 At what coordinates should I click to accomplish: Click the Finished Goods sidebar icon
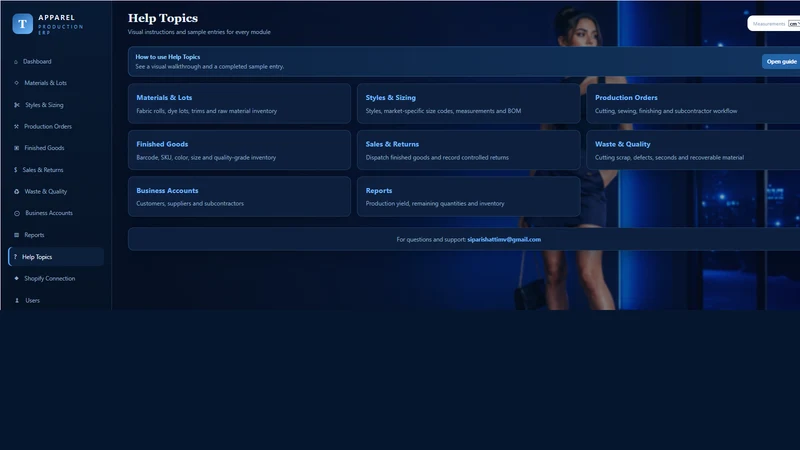click(x=16, y=148)
